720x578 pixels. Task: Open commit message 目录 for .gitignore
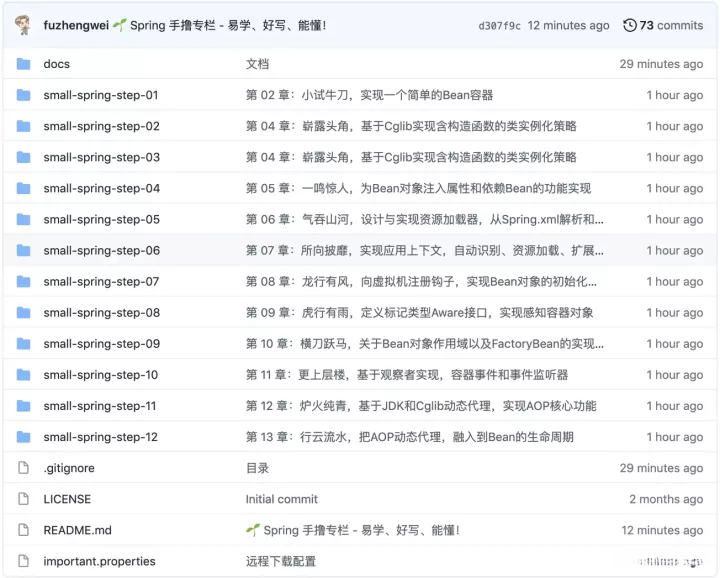tap(257, 468)
